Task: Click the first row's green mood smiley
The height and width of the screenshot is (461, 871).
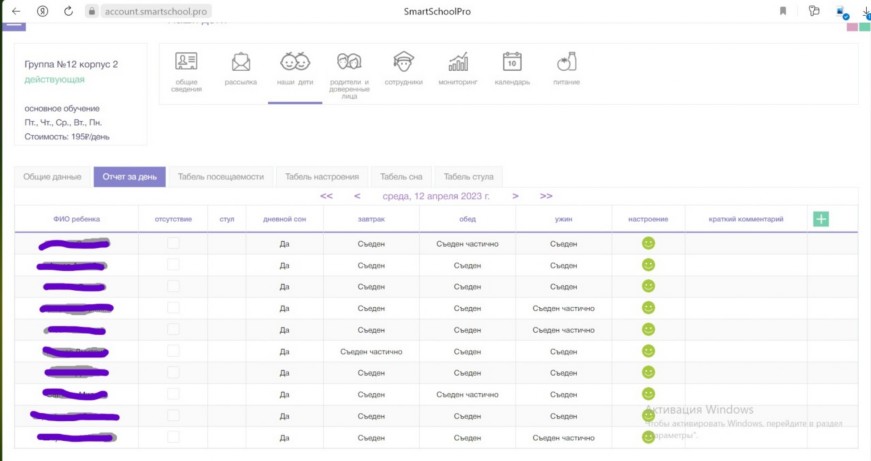Action: [x=648, y=243]
